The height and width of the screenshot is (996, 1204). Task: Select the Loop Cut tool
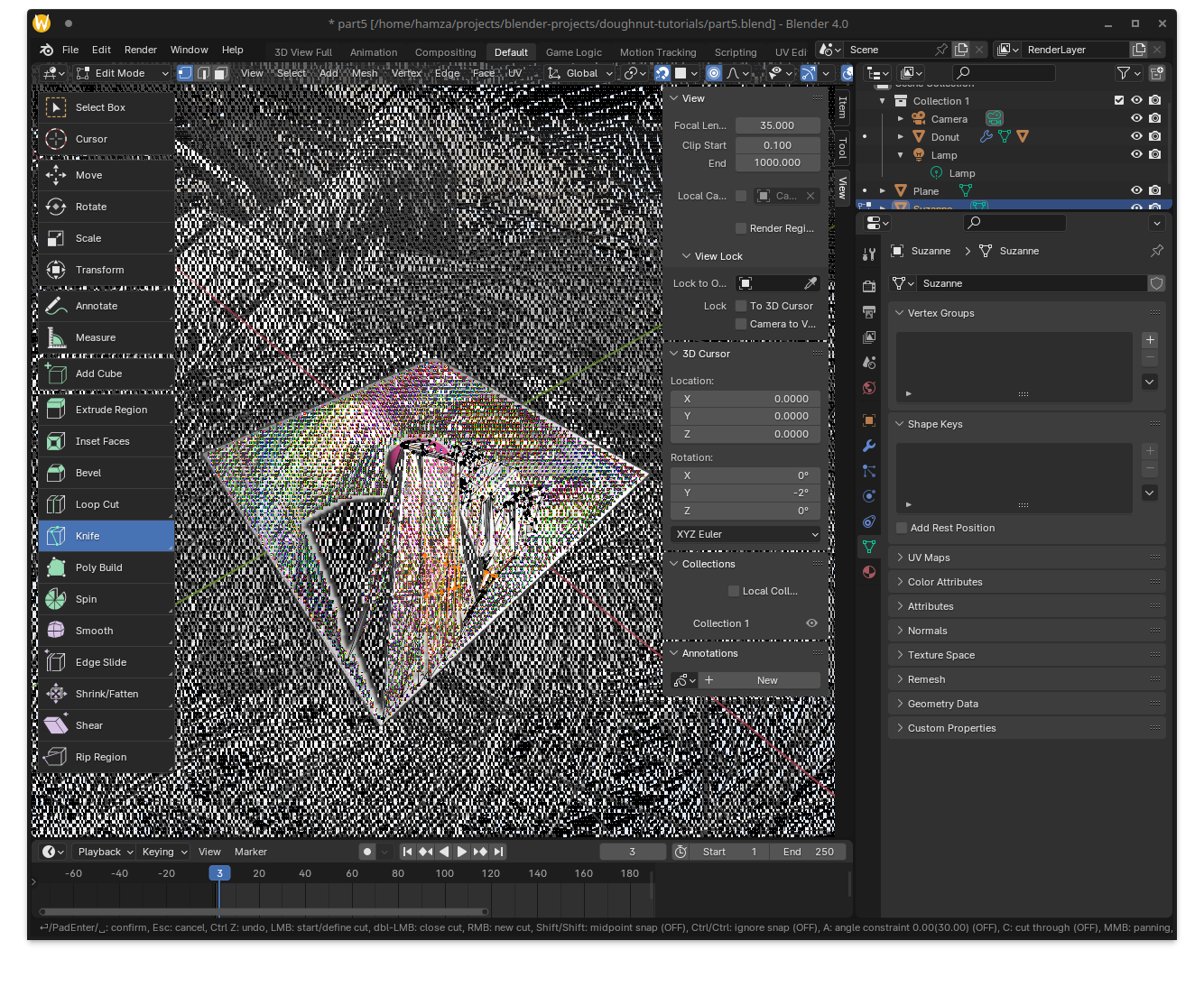pyautogui.click(x=106, y=504)
